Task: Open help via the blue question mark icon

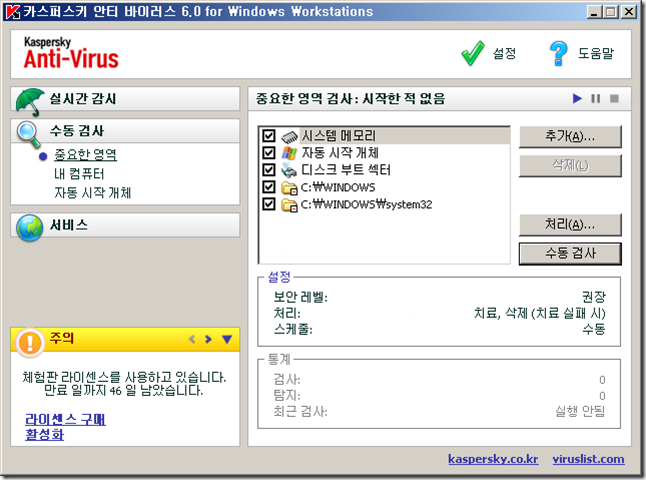Action: click(558, 54)
